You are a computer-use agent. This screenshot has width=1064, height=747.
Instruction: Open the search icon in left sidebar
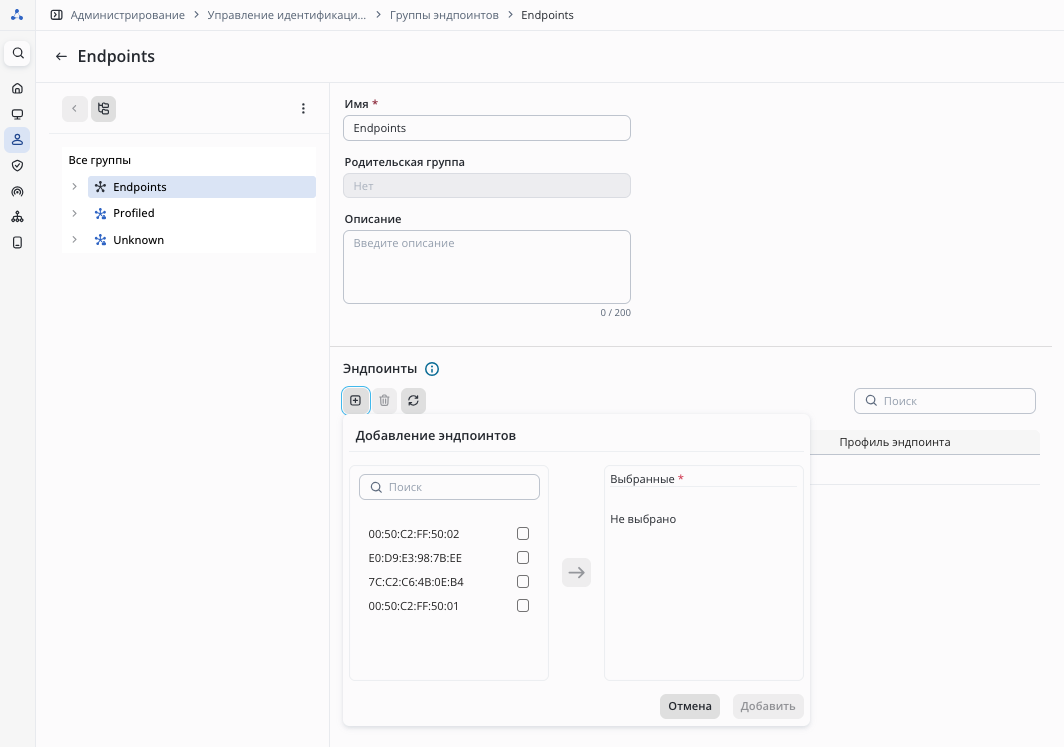[17, 53]
